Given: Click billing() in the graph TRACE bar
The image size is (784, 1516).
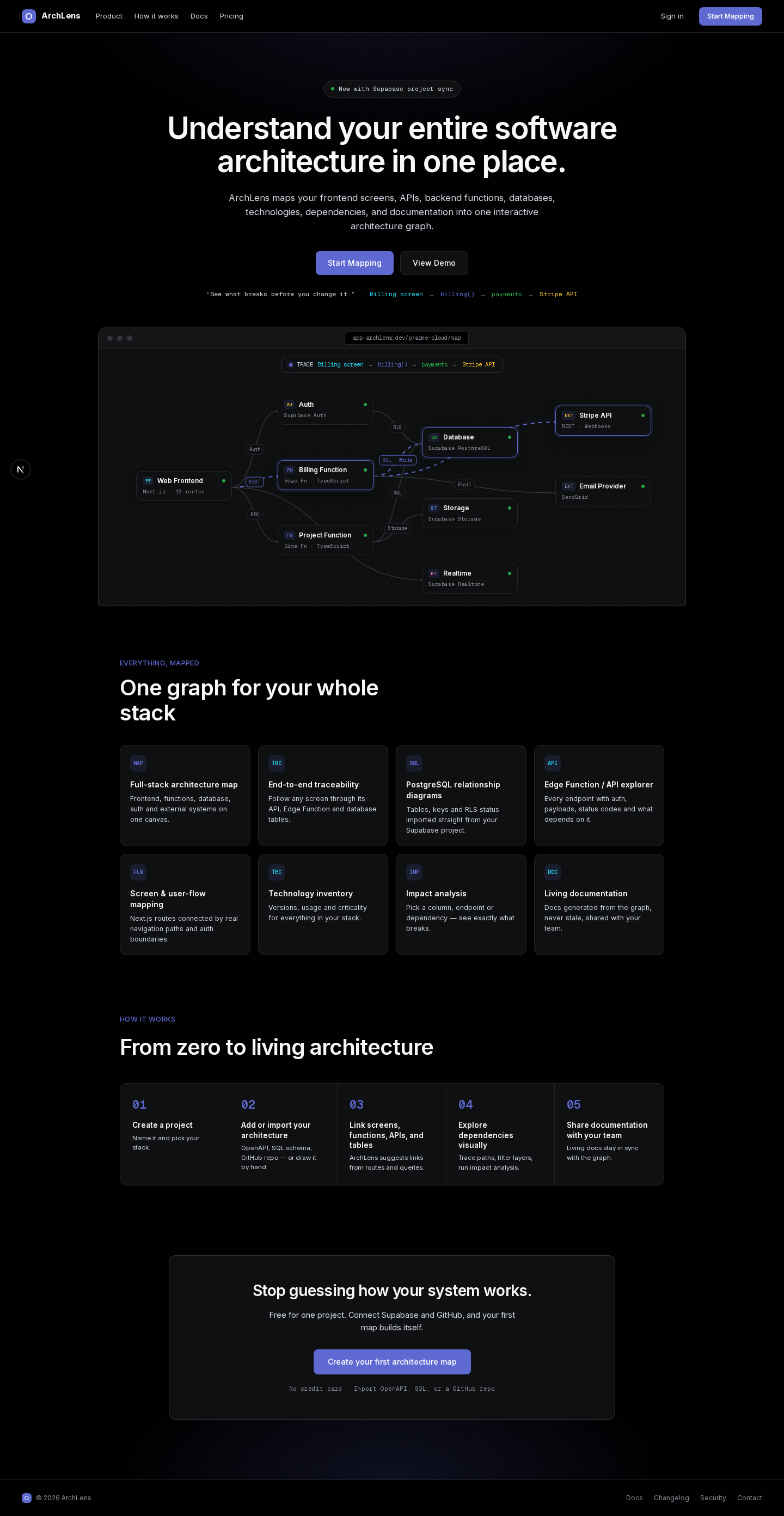Looking at the screenshot, I should (393, 365).
